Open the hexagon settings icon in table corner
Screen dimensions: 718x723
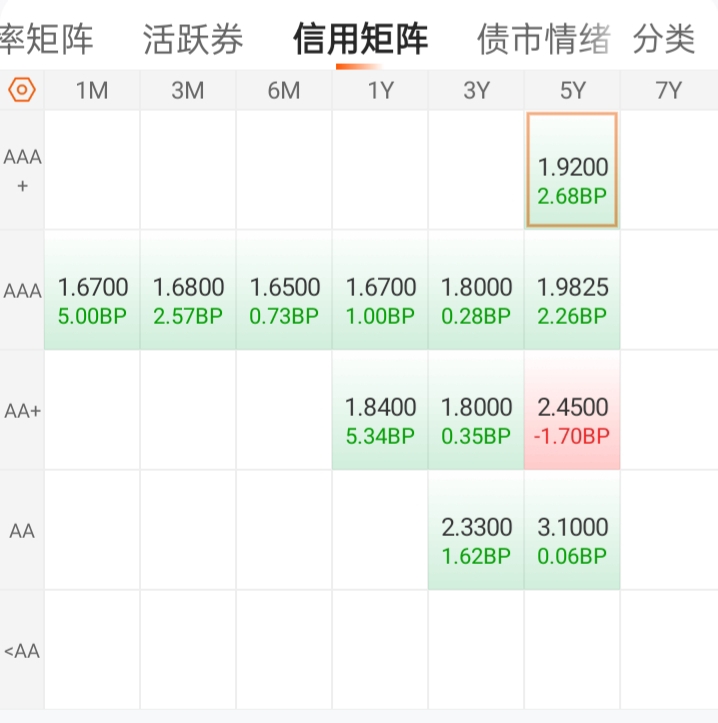(22, 89)
